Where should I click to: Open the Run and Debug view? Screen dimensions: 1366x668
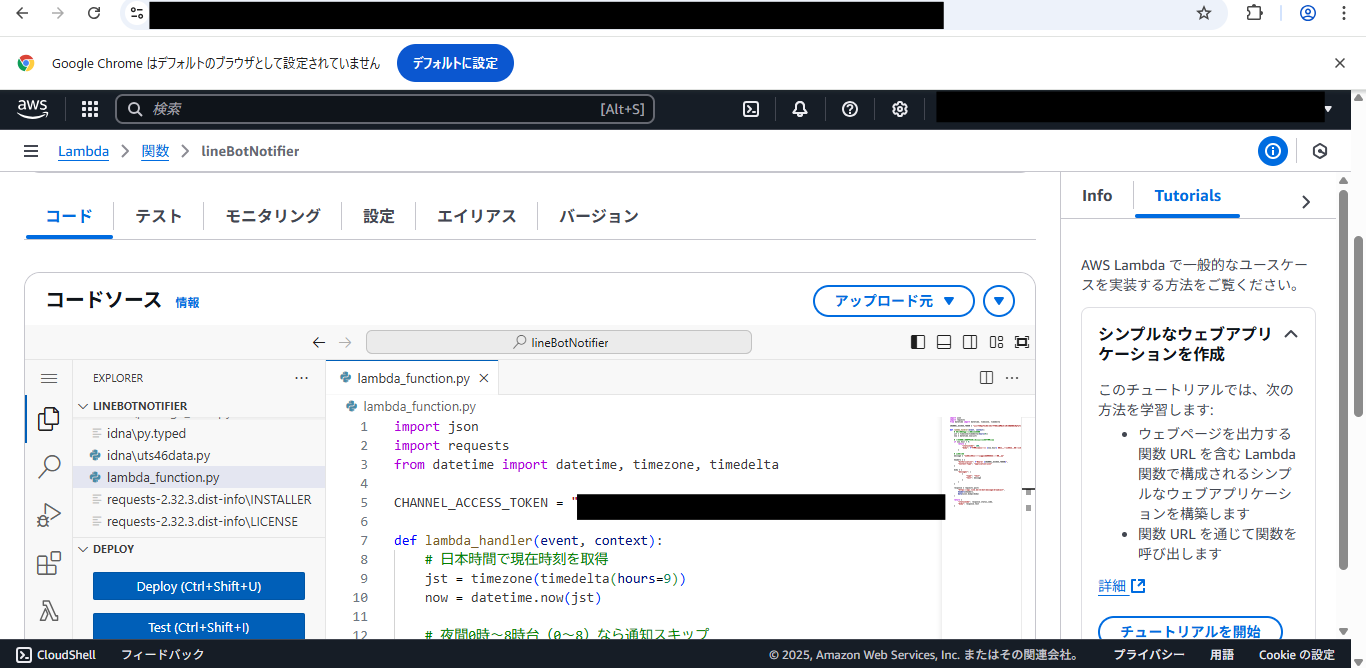(48, 515)
